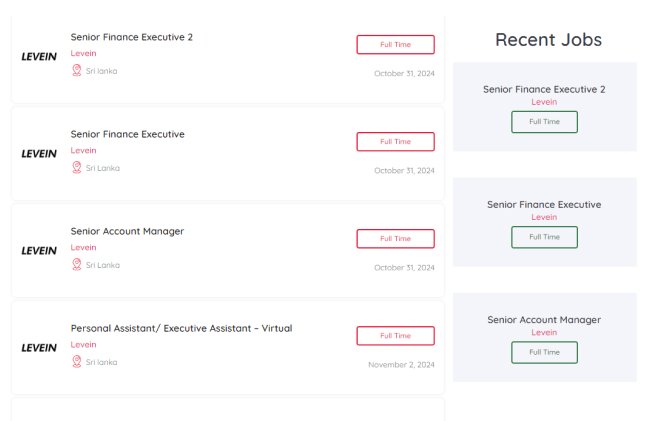Click the Levein link in Recent Jobs Senior Account Manager card
Image resolution: width=657 pixels, height=421 pixels.
click(x=544, y=332)
